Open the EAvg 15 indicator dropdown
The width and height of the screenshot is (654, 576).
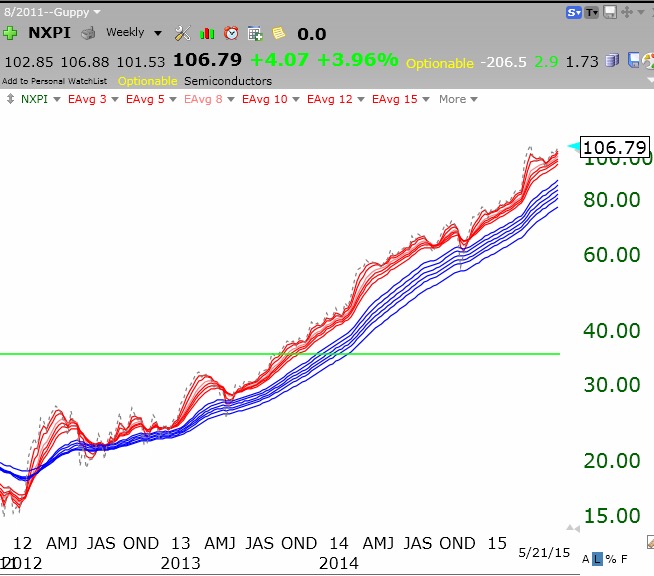tap(426, 99)
